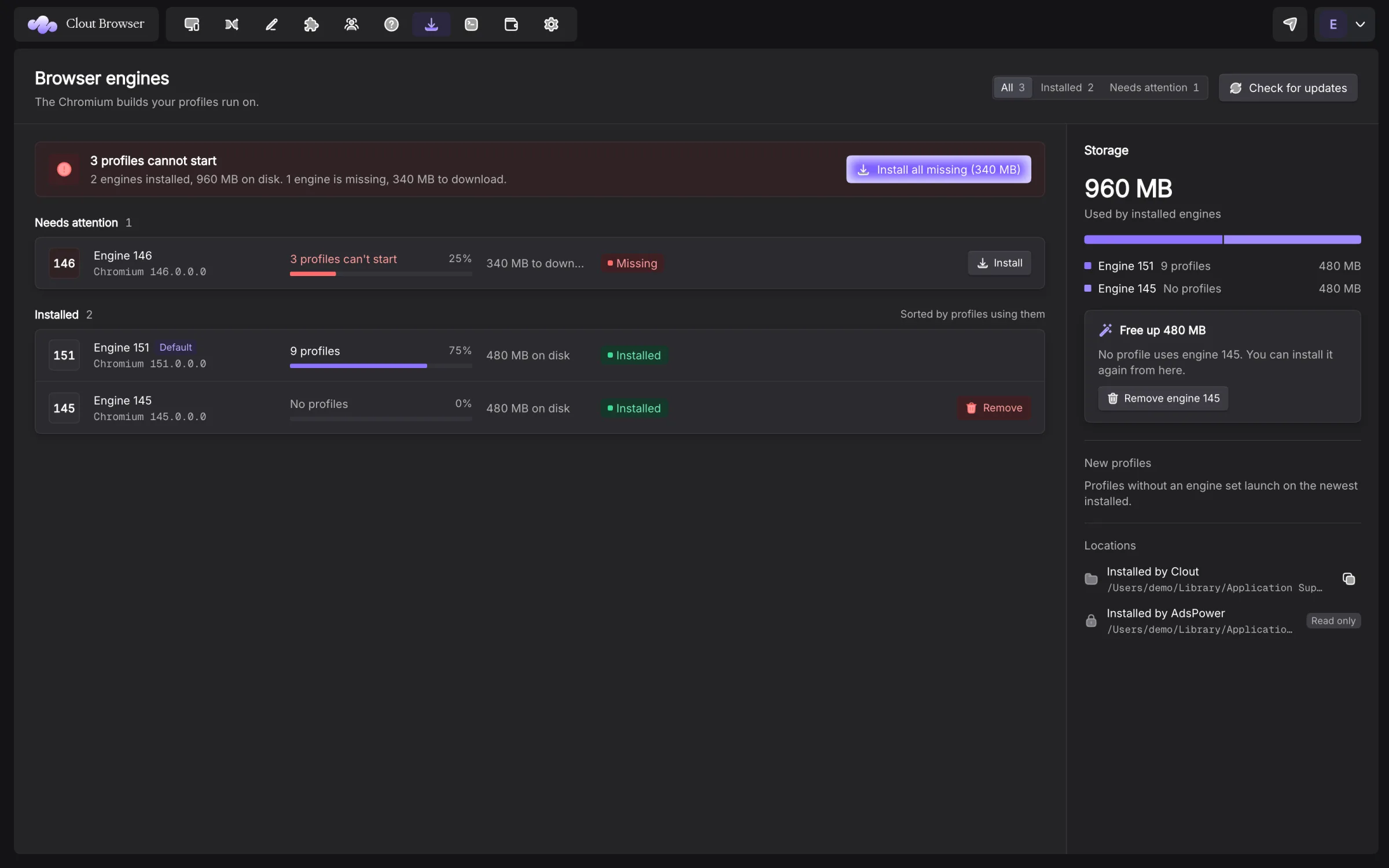Open the team members icon
The height and width of the screenshot is (868, 1389).
351,24
